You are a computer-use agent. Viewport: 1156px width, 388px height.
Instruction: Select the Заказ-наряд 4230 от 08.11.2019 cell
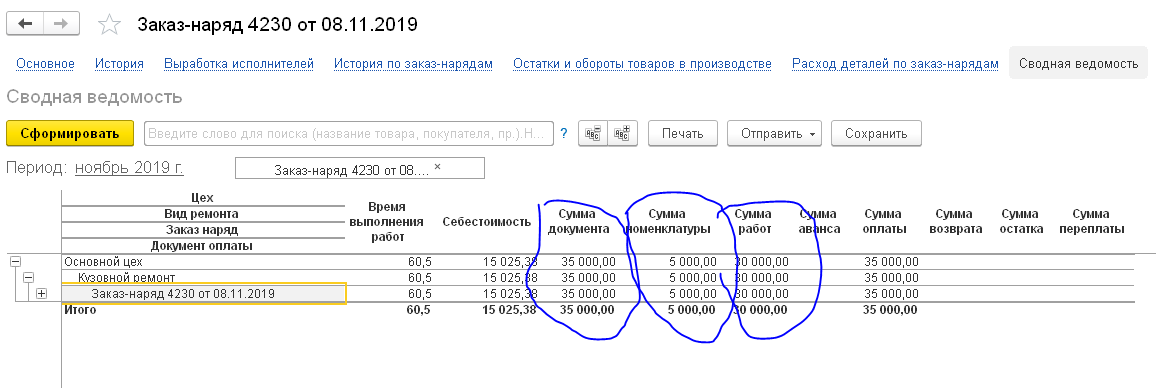coord(203,294)
